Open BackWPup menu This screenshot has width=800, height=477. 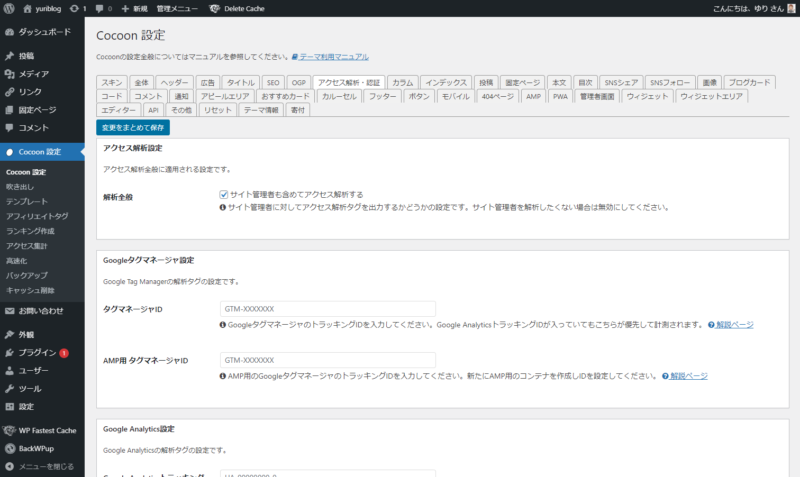(x=42, y=448)
